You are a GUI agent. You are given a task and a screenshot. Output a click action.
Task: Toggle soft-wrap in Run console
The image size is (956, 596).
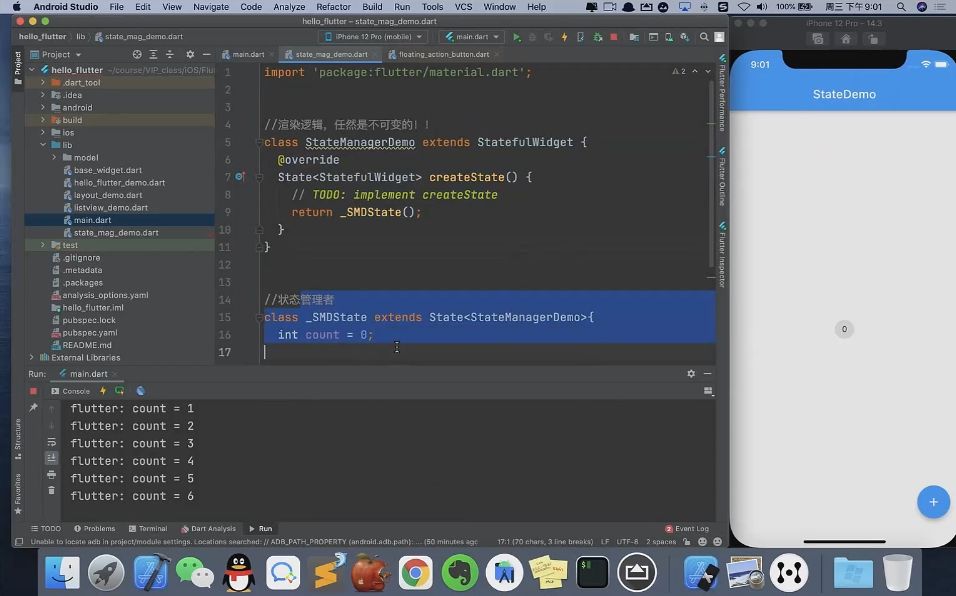pos(51,442)
